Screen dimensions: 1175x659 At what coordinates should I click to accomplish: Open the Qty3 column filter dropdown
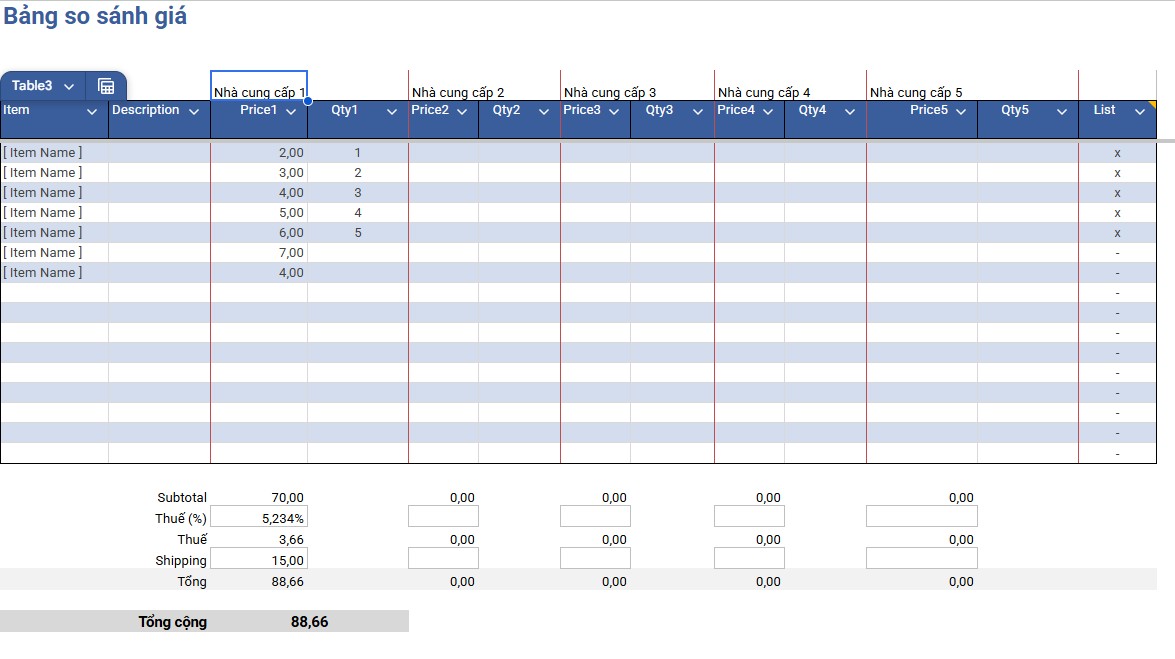[698, 112]
